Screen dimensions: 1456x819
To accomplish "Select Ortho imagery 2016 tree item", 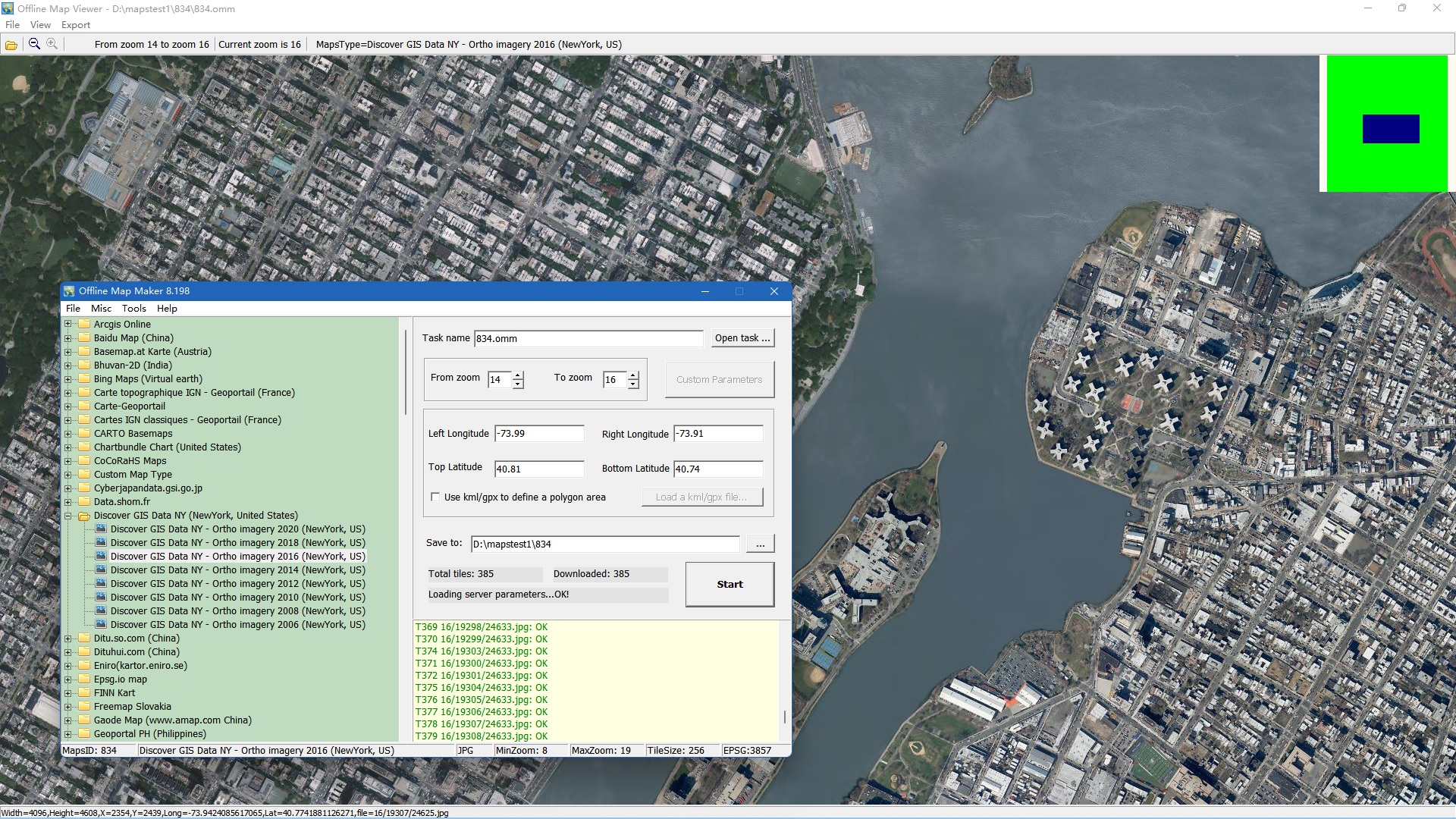I will [238, 557].
